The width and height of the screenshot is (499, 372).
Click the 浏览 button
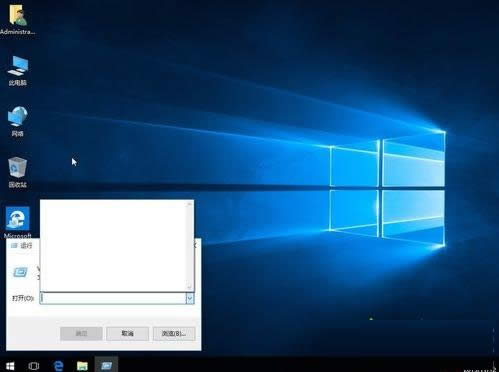click(174, 333)
